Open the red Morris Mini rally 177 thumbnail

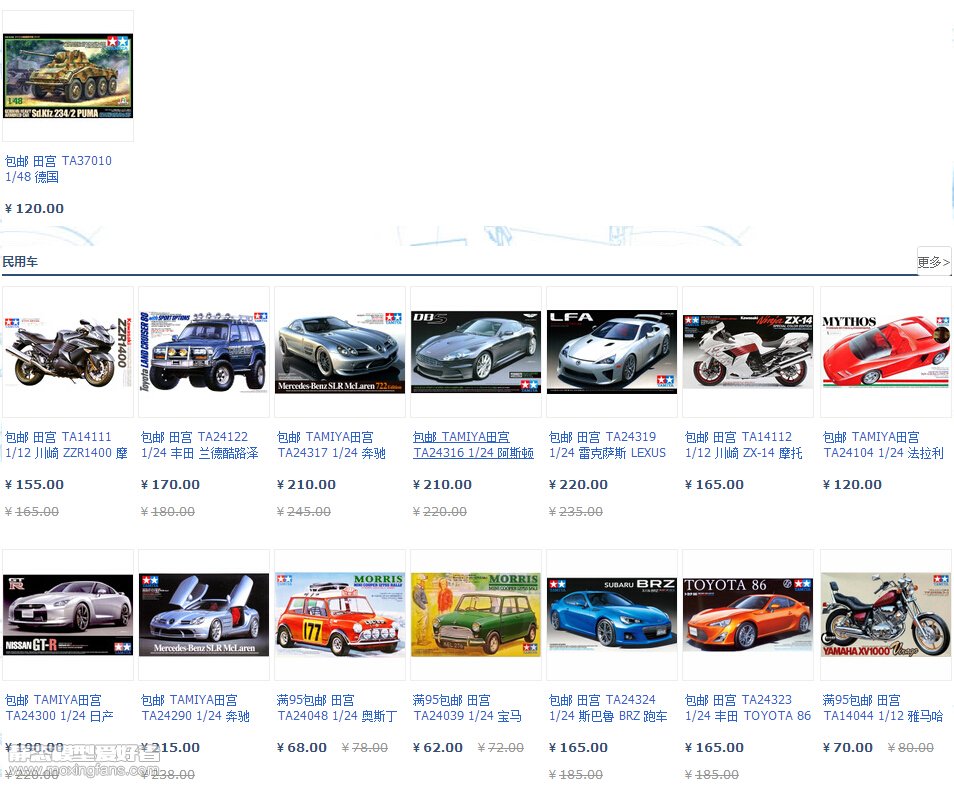coord(340,615)
